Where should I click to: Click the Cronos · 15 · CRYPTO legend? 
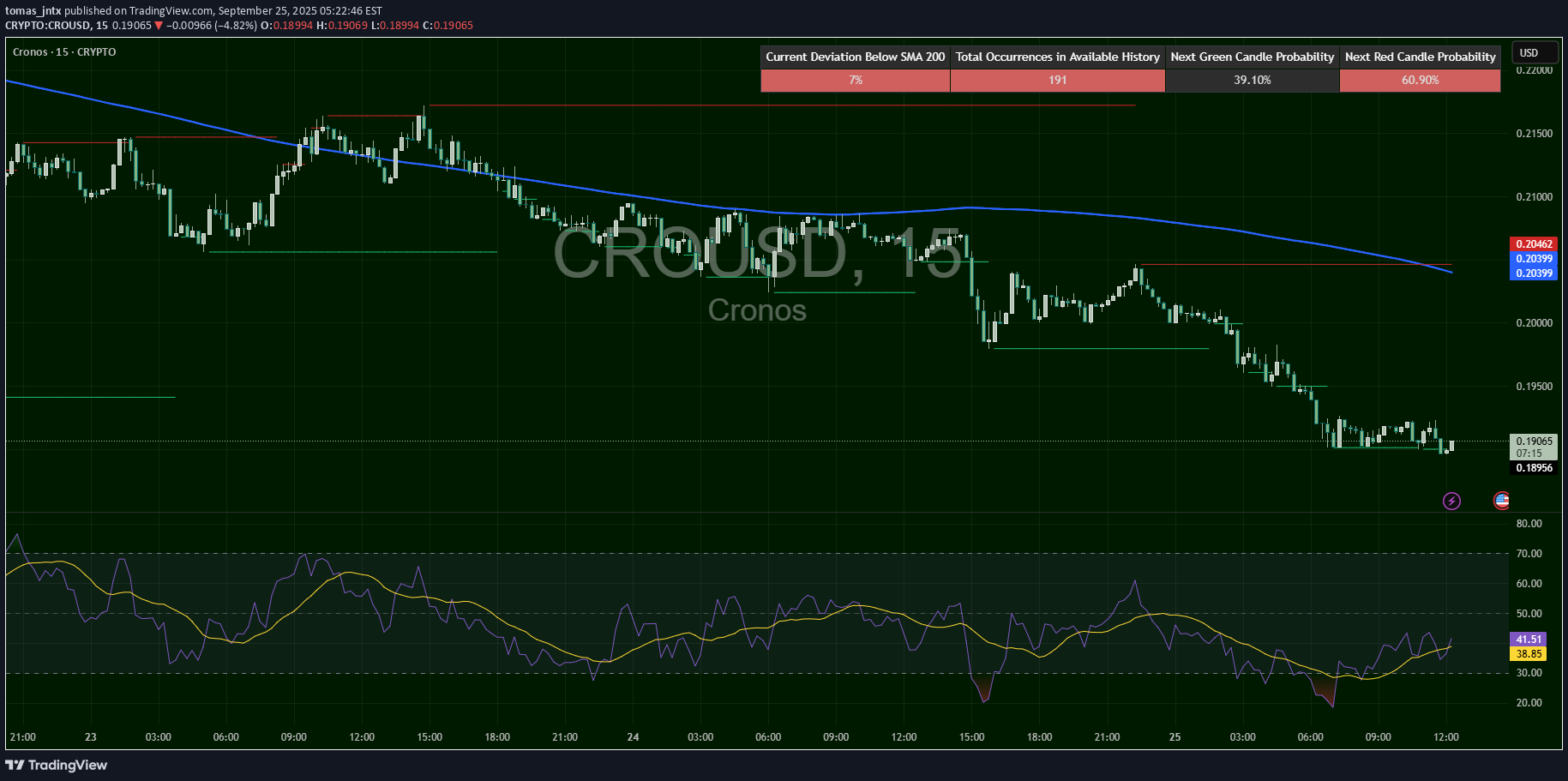point(64,52)
